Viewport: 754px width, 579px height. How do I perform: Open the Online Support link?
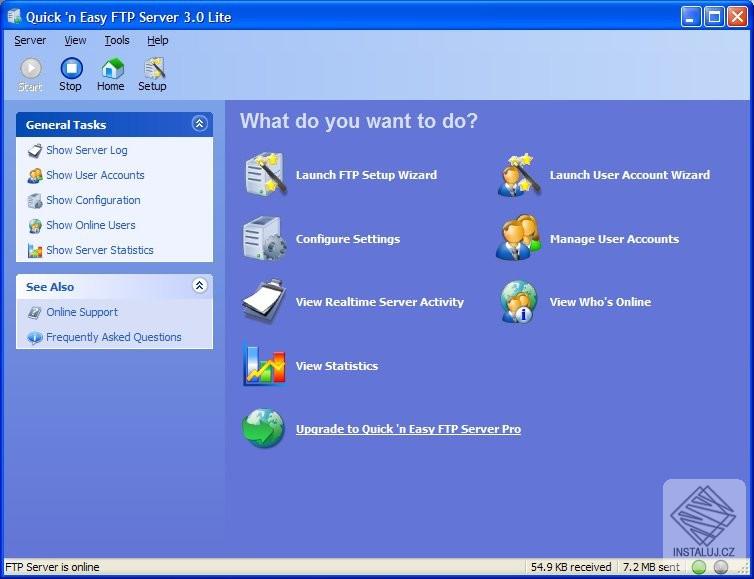click(82, 313)
